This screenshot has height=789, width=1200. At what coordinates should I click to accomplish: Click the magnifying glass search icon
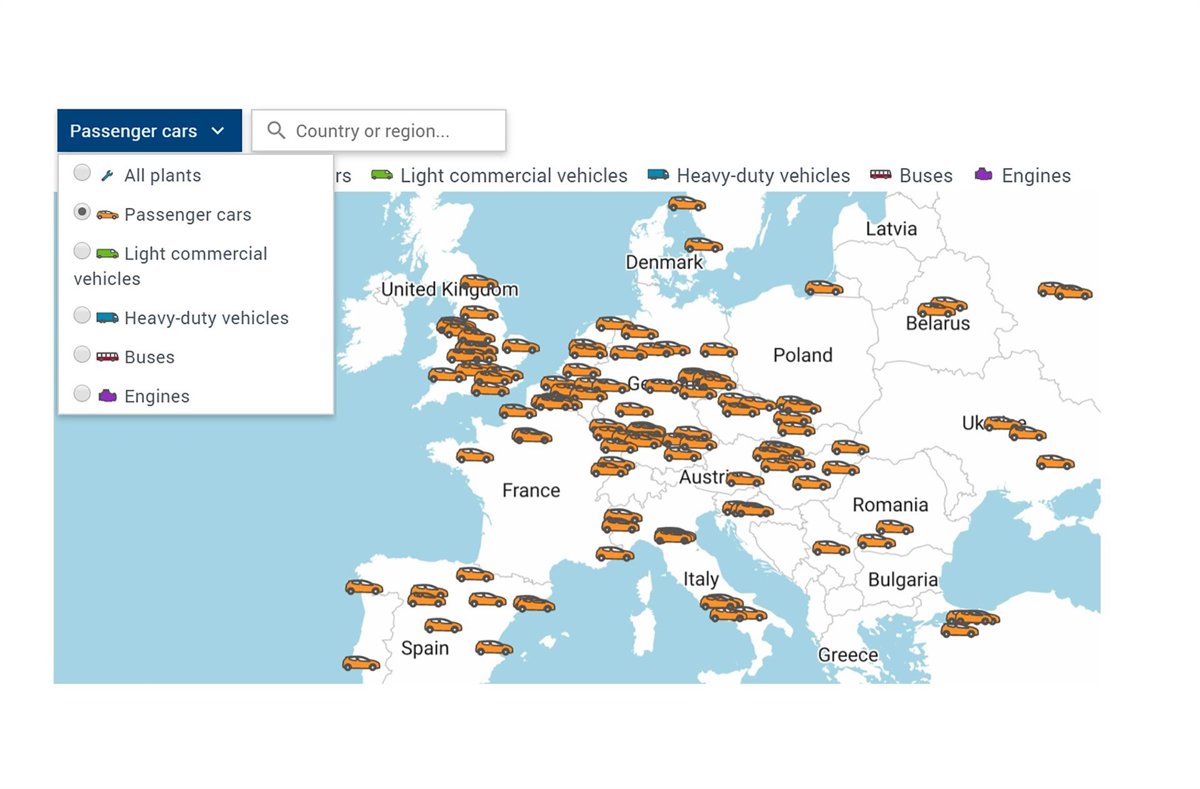coord(276,131)
